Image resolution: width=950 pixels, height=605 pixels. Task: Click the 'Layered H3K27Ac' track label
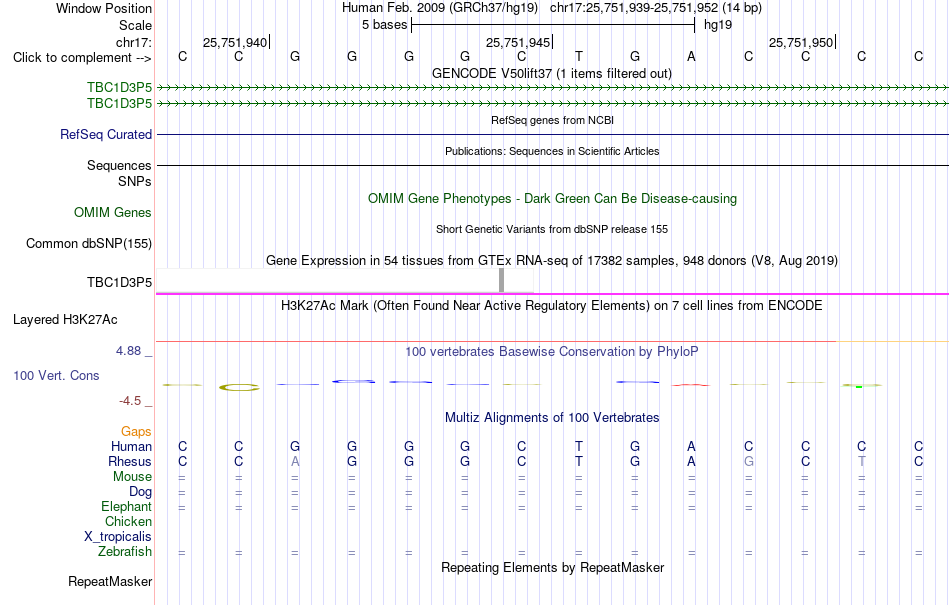coord(65,320)
